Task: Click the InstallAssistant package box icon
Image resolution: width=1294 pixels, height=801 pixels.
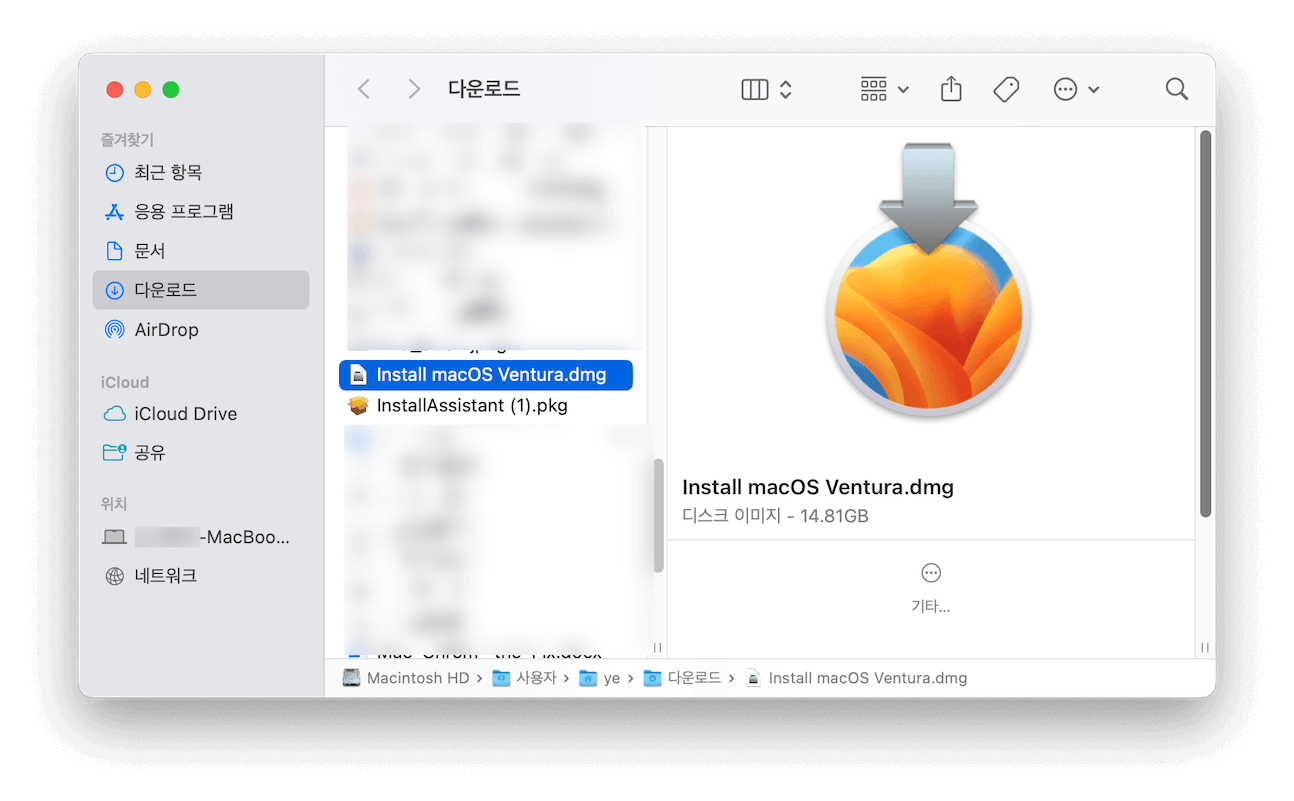Action: point(358,406)
